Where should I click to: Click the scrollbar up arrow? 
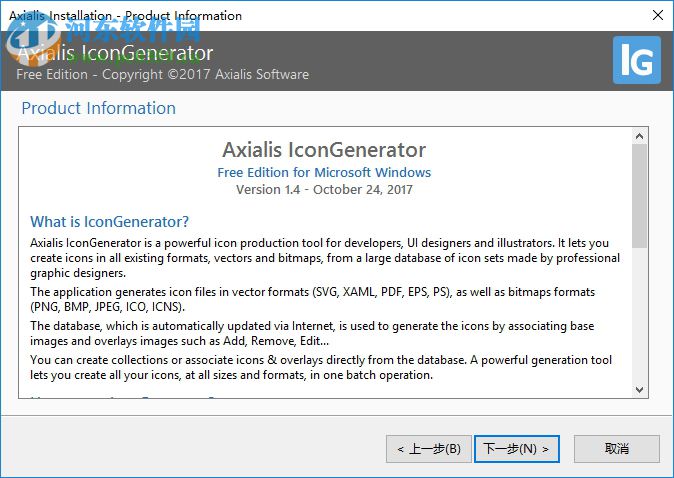(639, 136)
